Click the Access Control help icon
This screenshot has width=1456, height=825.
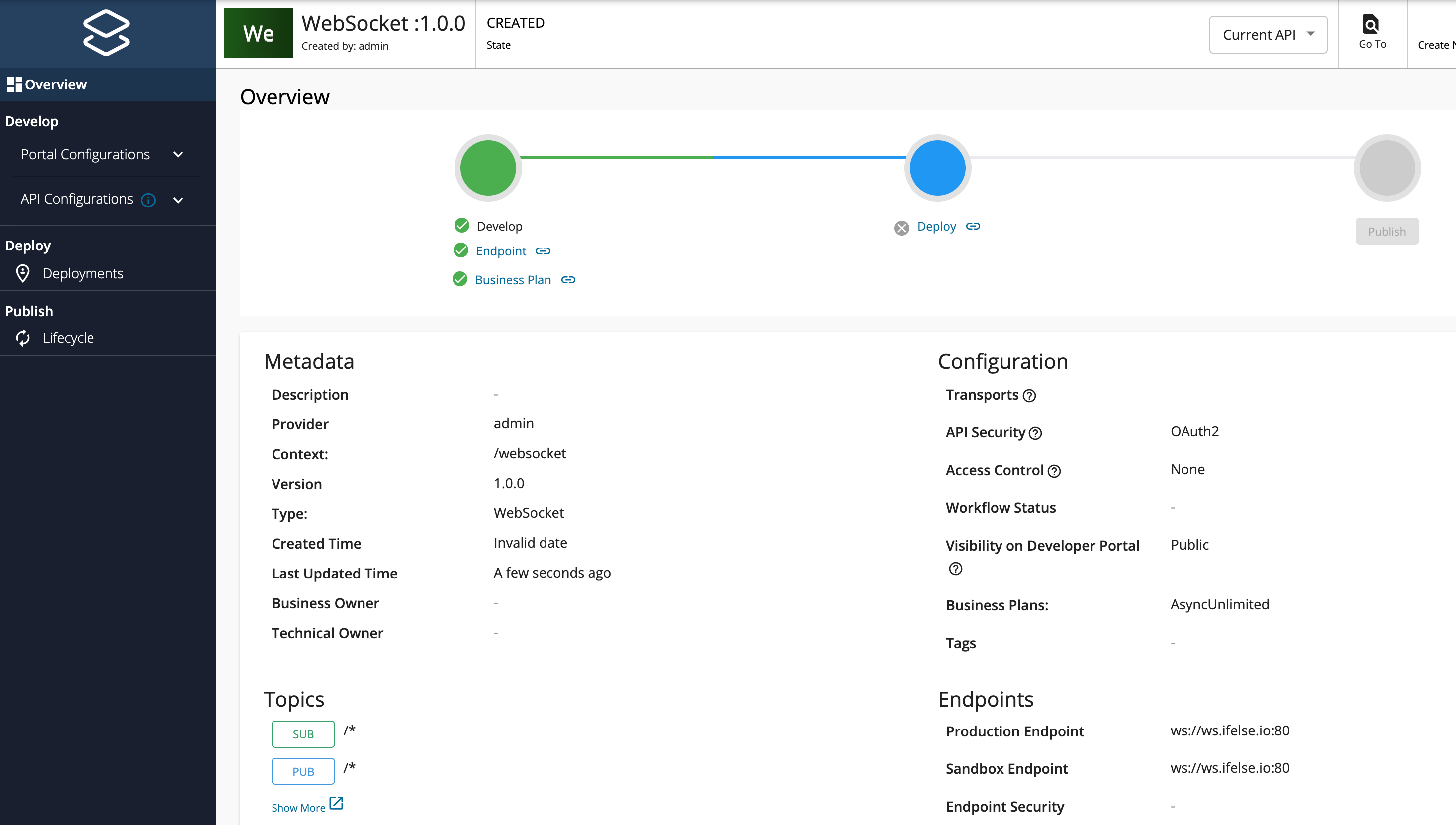tap(1054, 470)
